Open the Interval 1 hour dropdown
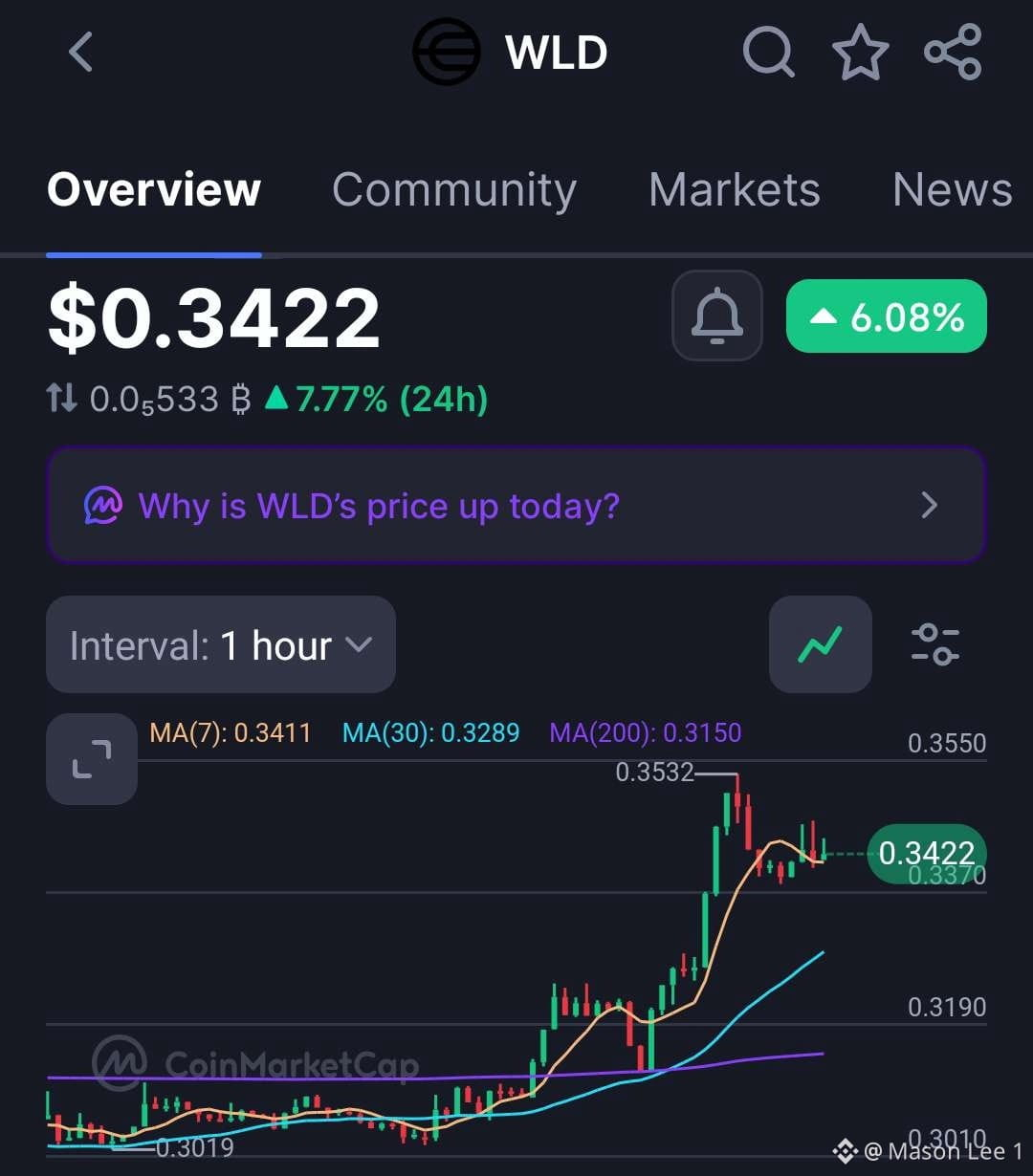The width and height of the screenshot is (1033, 1176). [x=221, y=644]
